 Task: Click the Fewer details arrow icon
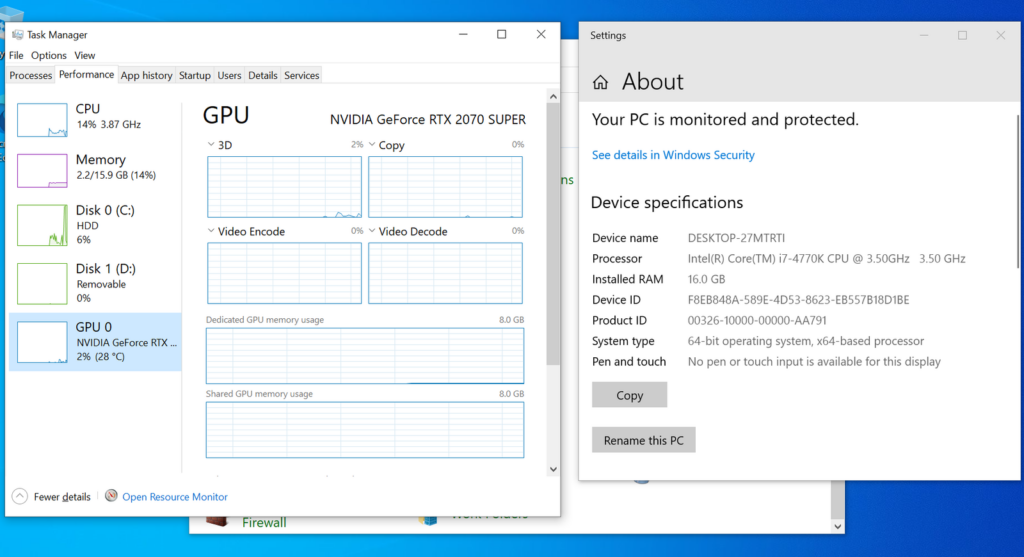[x=20, y=496]
